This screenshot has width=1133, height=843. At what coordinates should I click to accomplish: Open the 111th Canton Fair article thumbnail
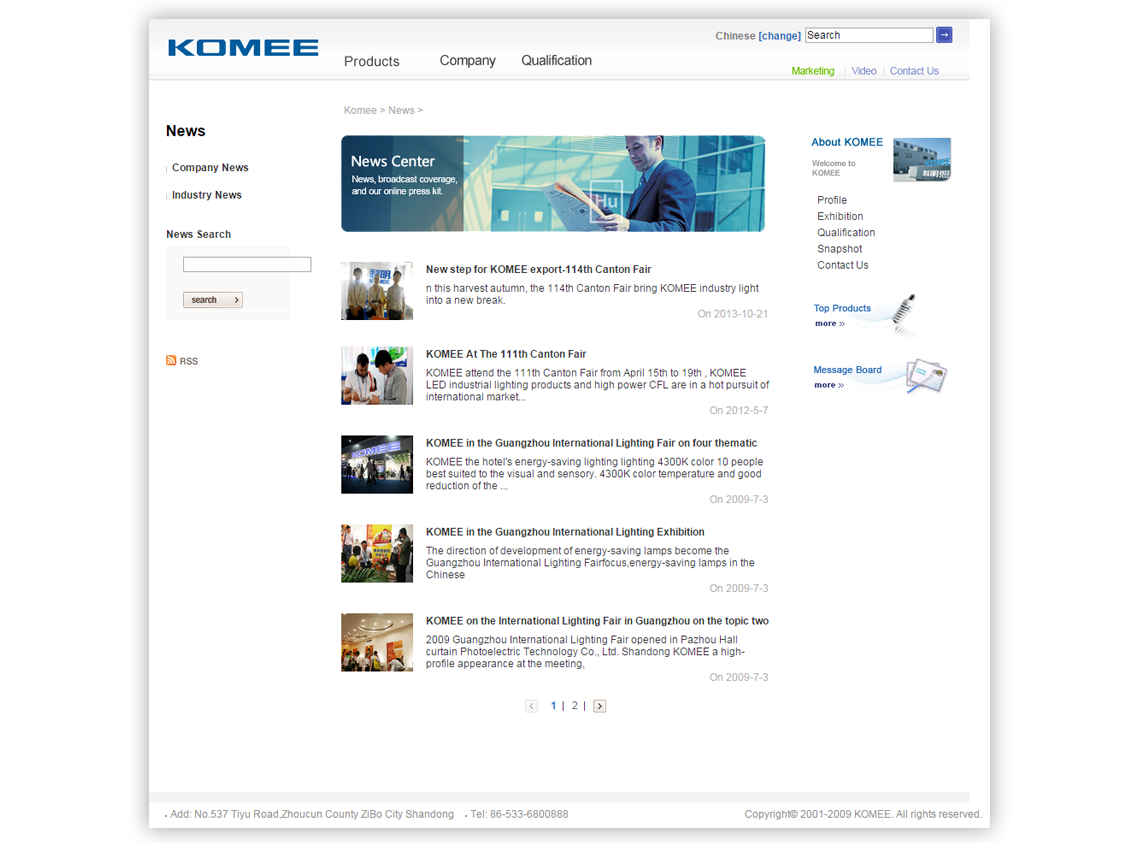377,376
